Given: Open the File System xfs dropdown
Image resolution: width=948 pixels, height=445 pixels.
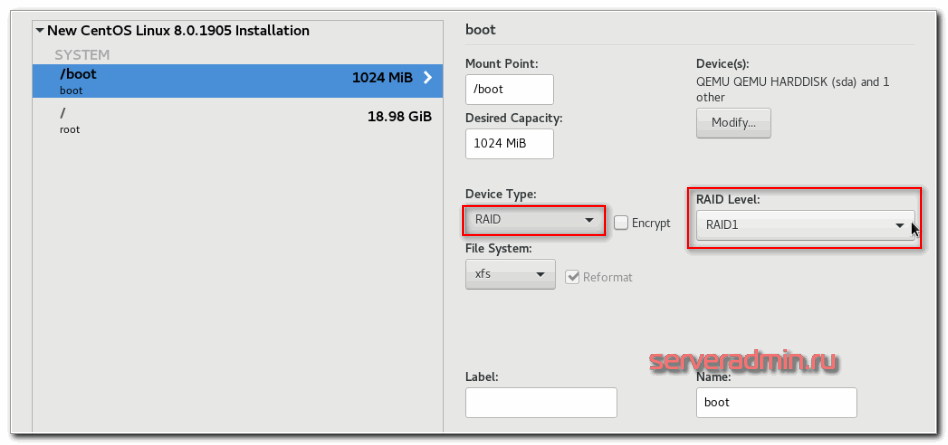Looking at the screenshot, I should 510,274.
